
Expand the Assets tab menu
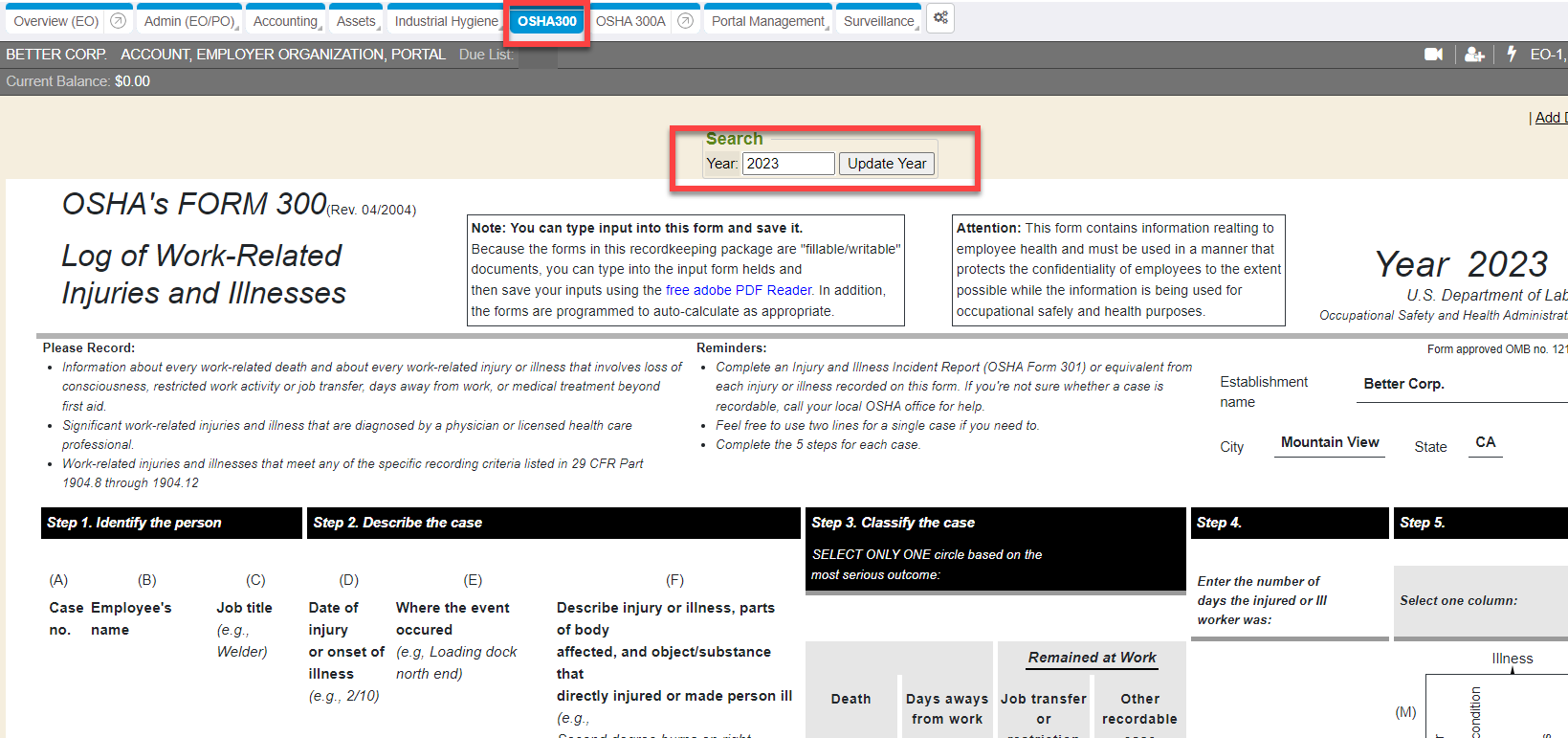[356, 21]
